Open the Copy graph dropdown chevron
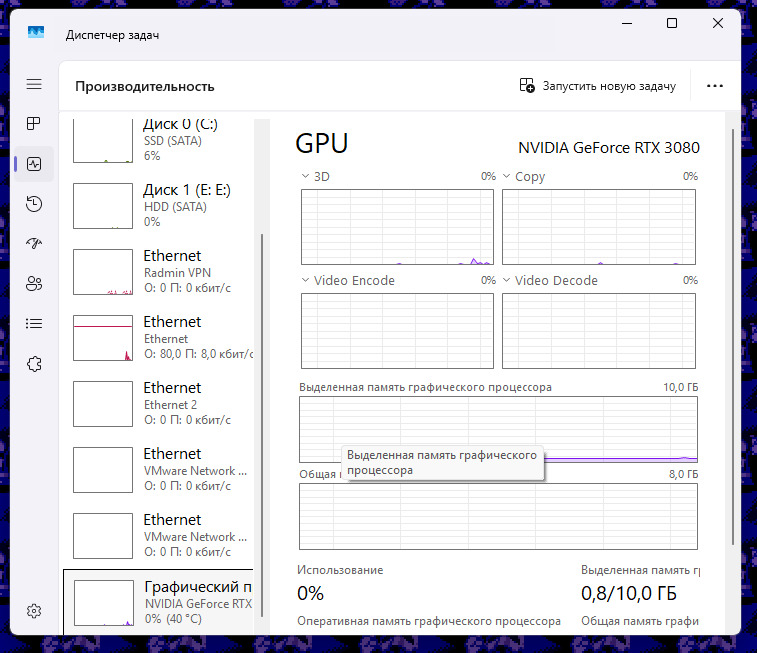757x653 pixels. (507, 176)
